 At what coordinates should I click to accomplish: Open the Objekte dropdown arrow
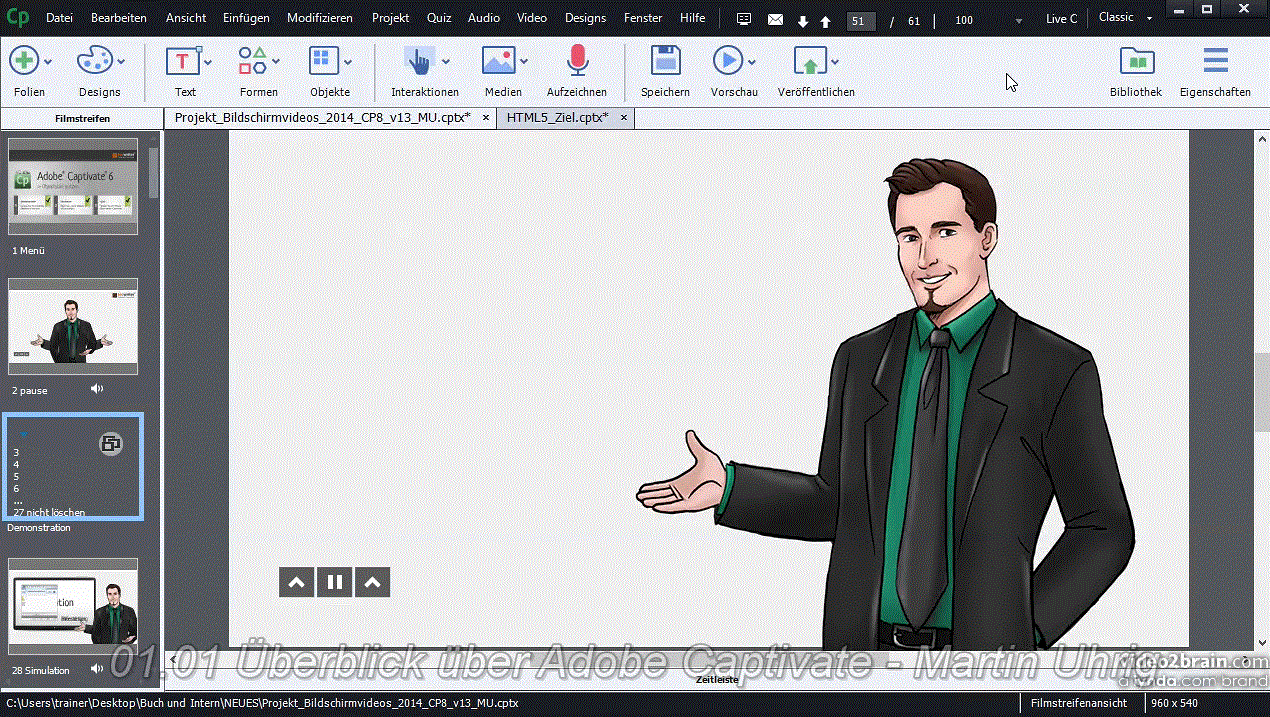348,62
